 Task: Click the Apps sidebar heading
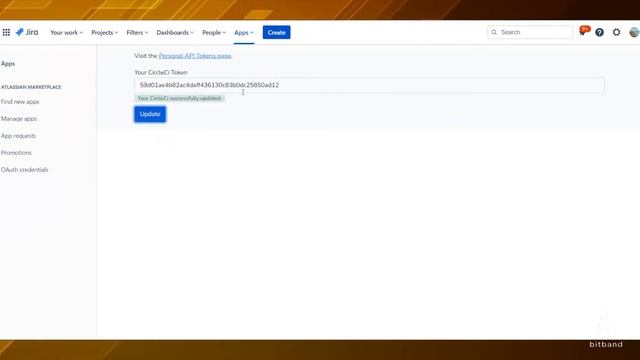click(x=8, y=64)
